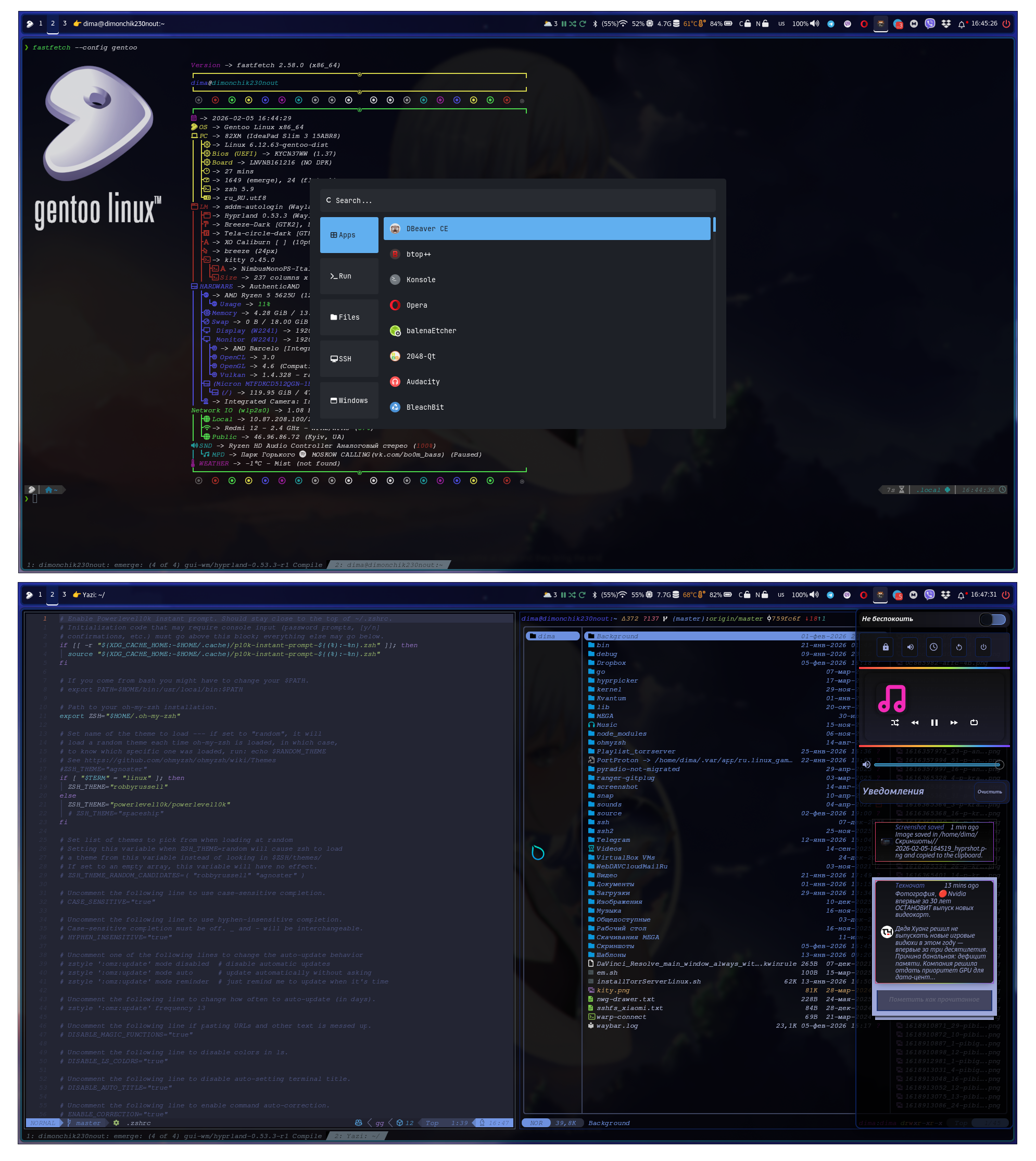Adjust the volume slider in notification panel
Screen dimensions: 1036x1161
(x=937, y=765)
